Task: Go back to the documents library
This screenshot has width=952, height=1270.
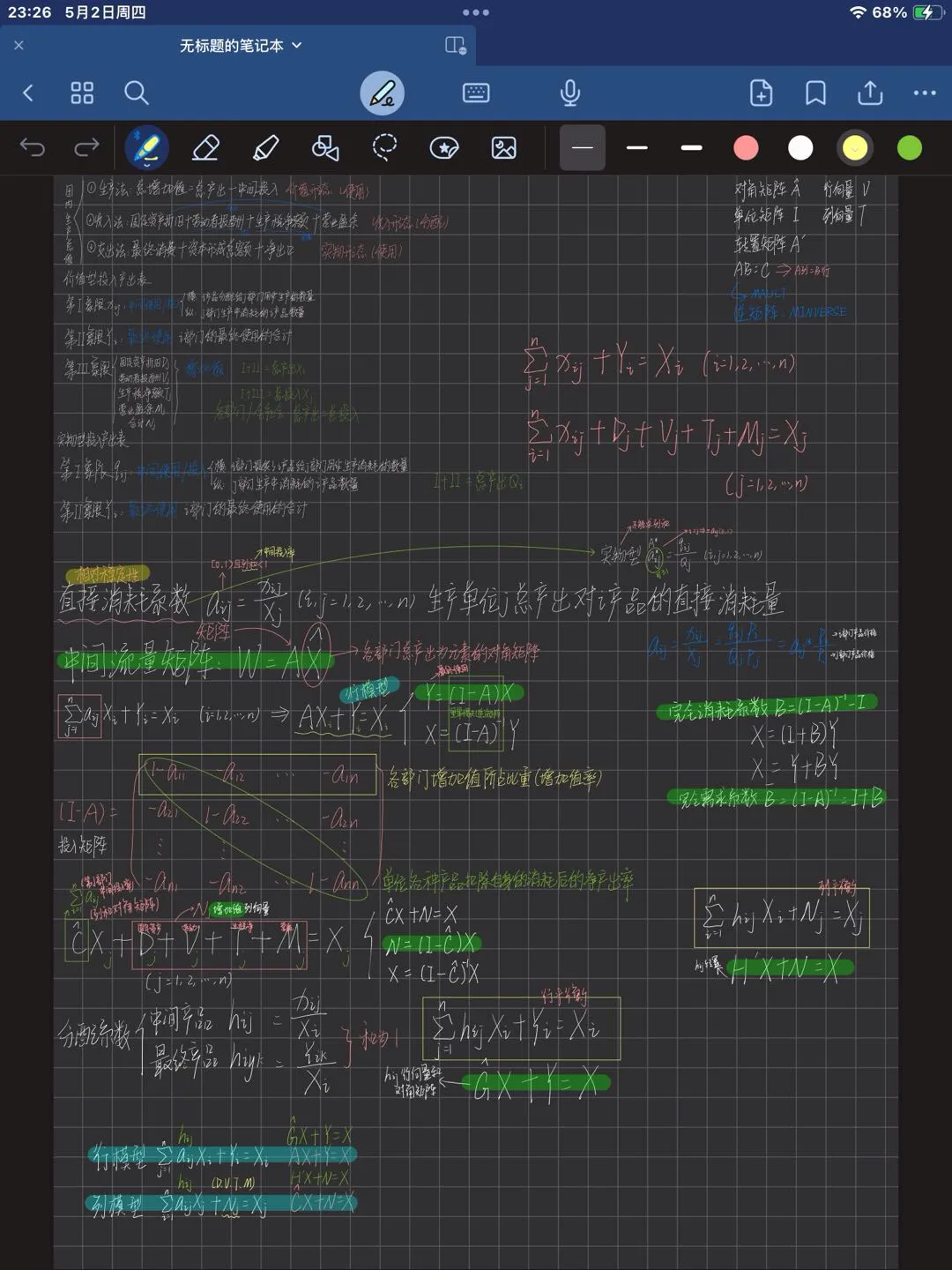Action: click(x=28, y=93)
